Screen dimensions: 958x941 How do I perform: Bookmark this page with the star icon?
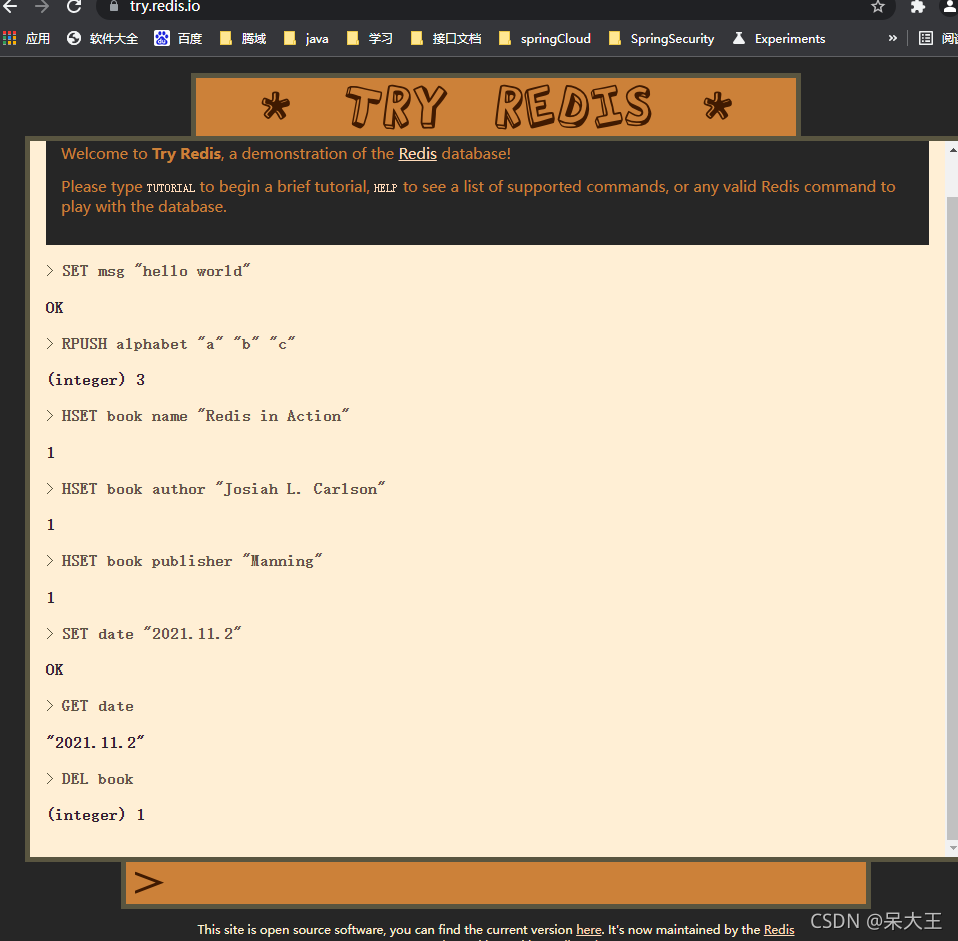tap(878, 7)
